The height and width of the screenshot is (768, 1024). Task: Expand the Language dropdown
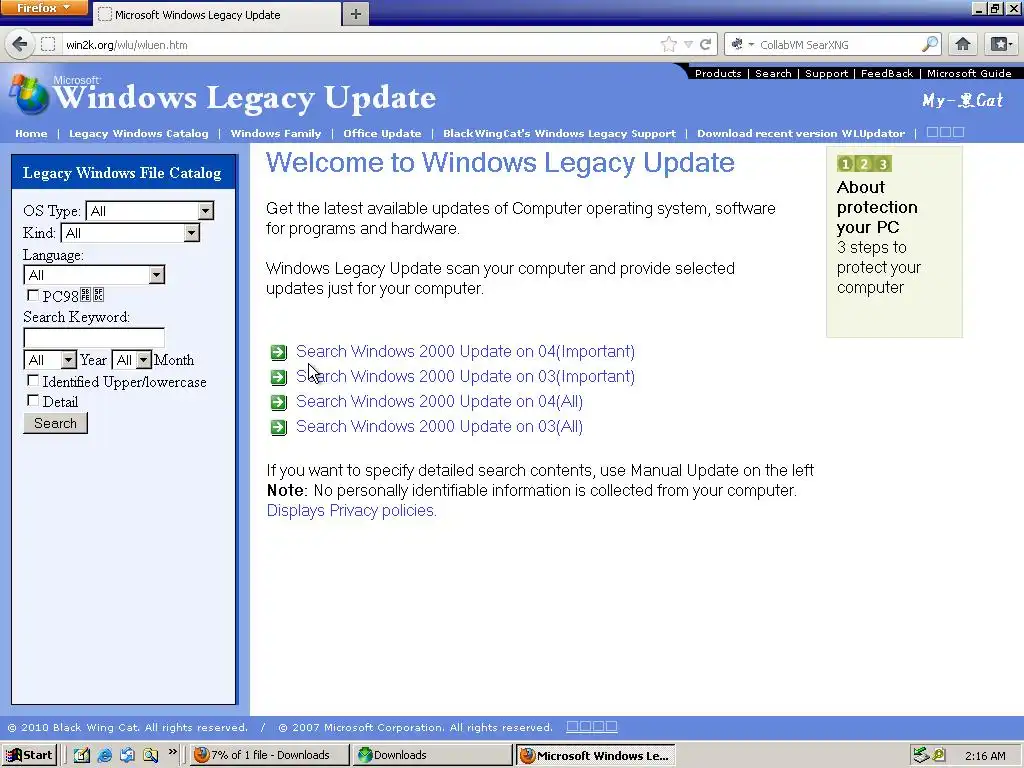(x=94, y=274)
